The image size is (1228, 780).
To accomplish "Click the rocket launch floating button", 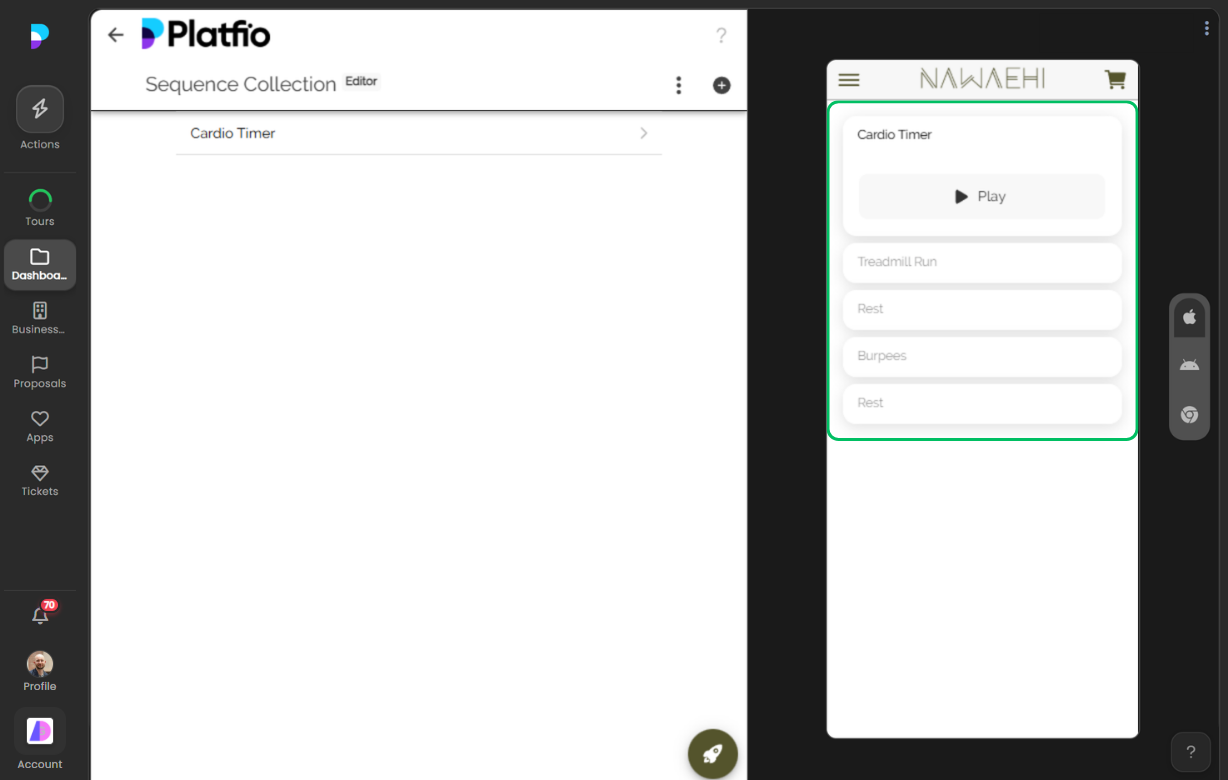I will [713, 753].
